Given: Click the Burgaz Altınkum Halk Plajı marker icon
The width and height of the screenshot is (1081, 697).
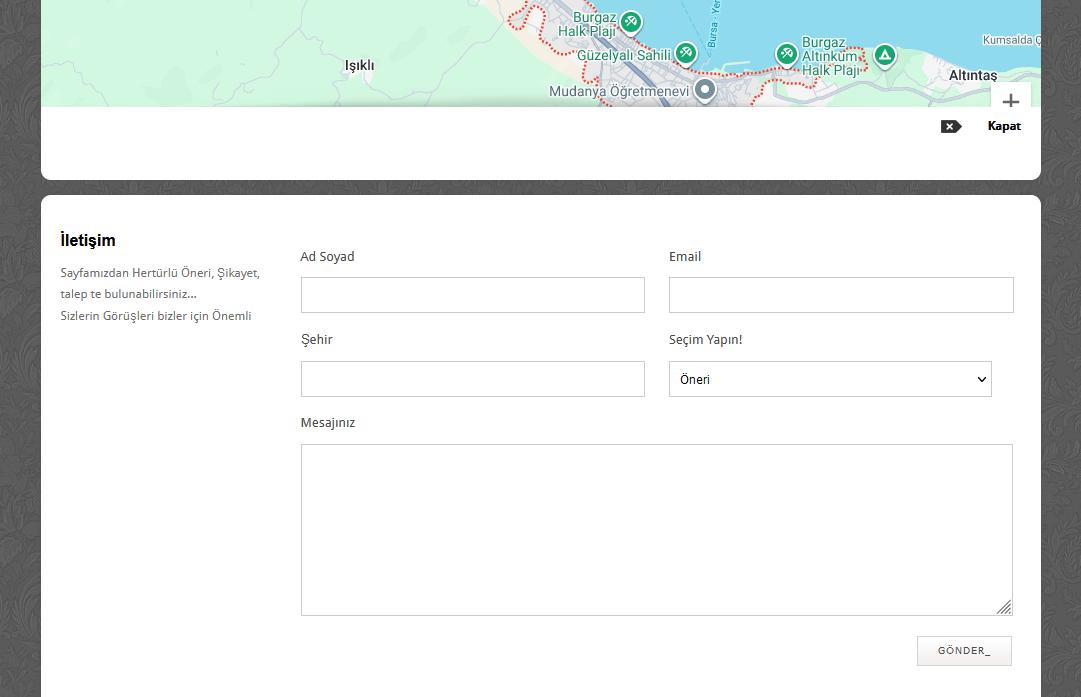Looking at the screenshot, I should 787,53.
